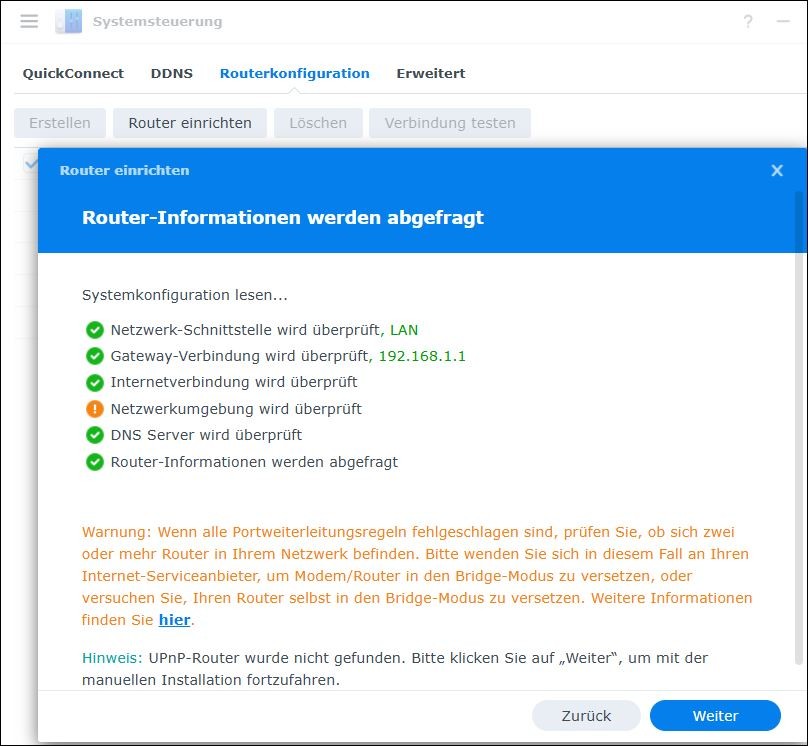The width and height of the screenshot is (808, 746).
Task: Switch to the DDNS tab
Action: [172, 73]
